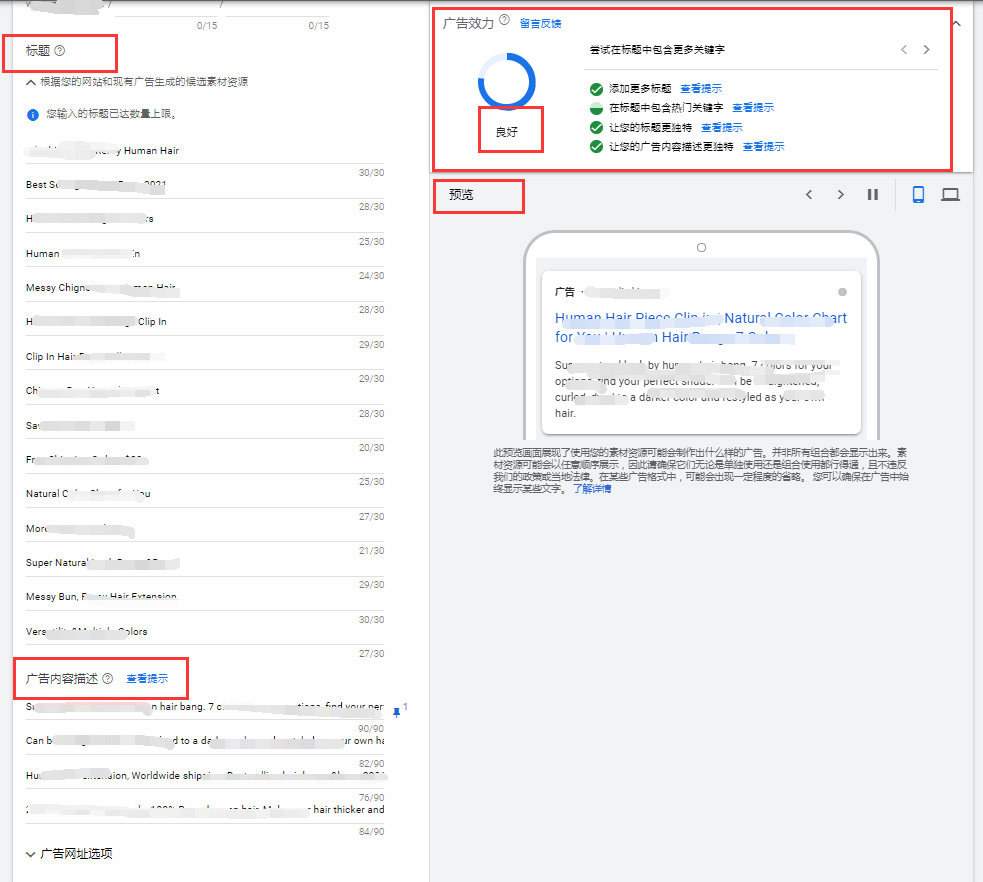
Task: Click the help icon next to 广告内容描述
Action: click(x=107, y=679)
